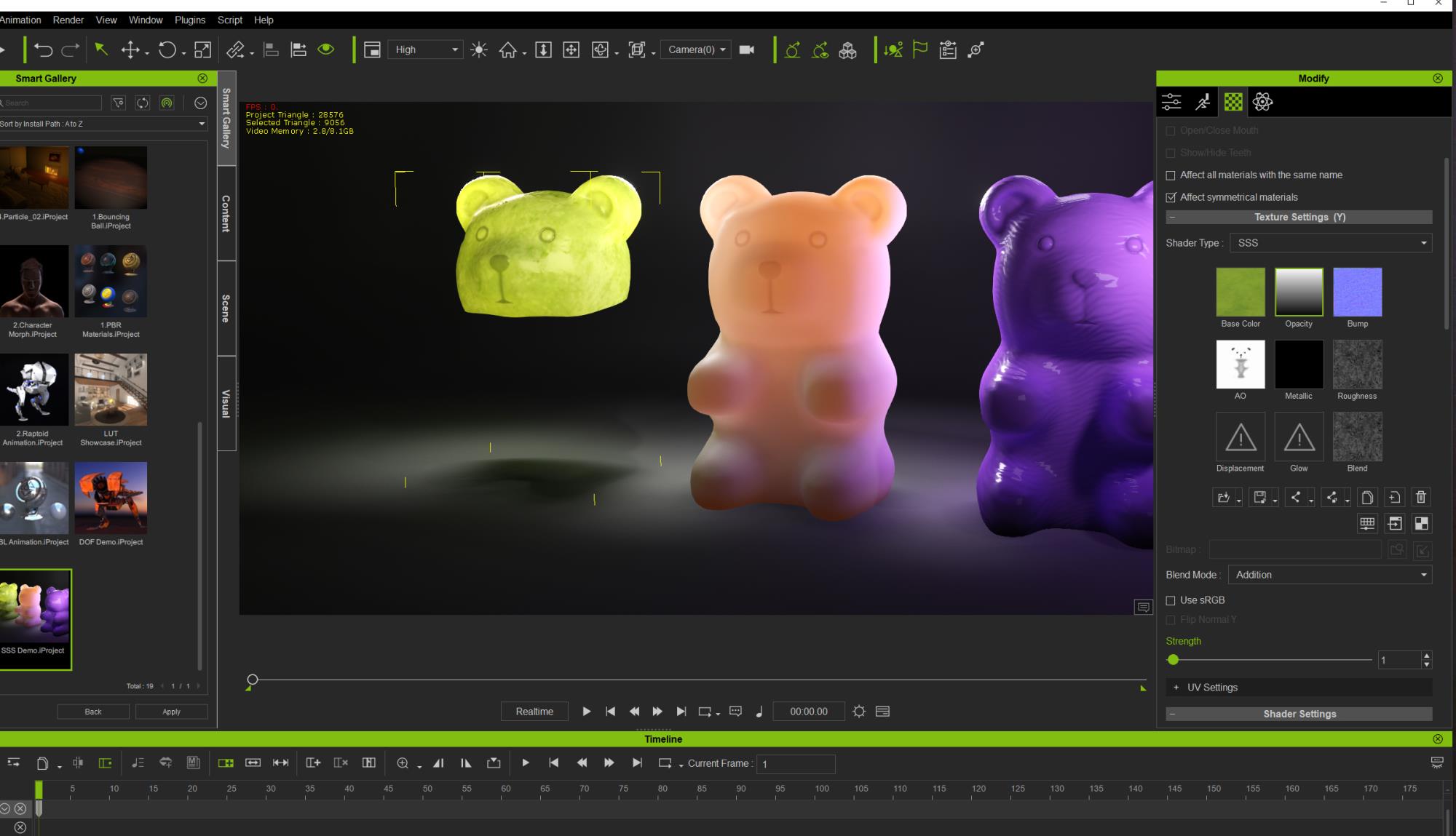The image size is (1456, 836).
Task: Click the Preview mode window icon
Action: pyautogui.click(x=372, y=49)
